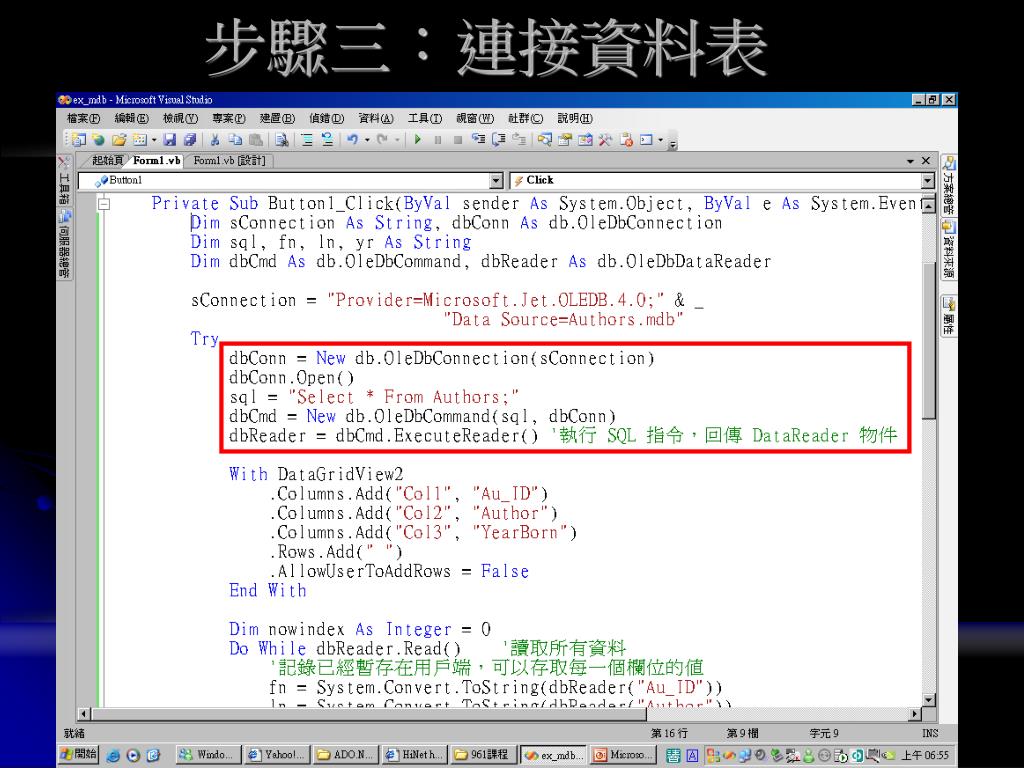
Task: Open the 建置(B) menu
Action: coord(277,118)
